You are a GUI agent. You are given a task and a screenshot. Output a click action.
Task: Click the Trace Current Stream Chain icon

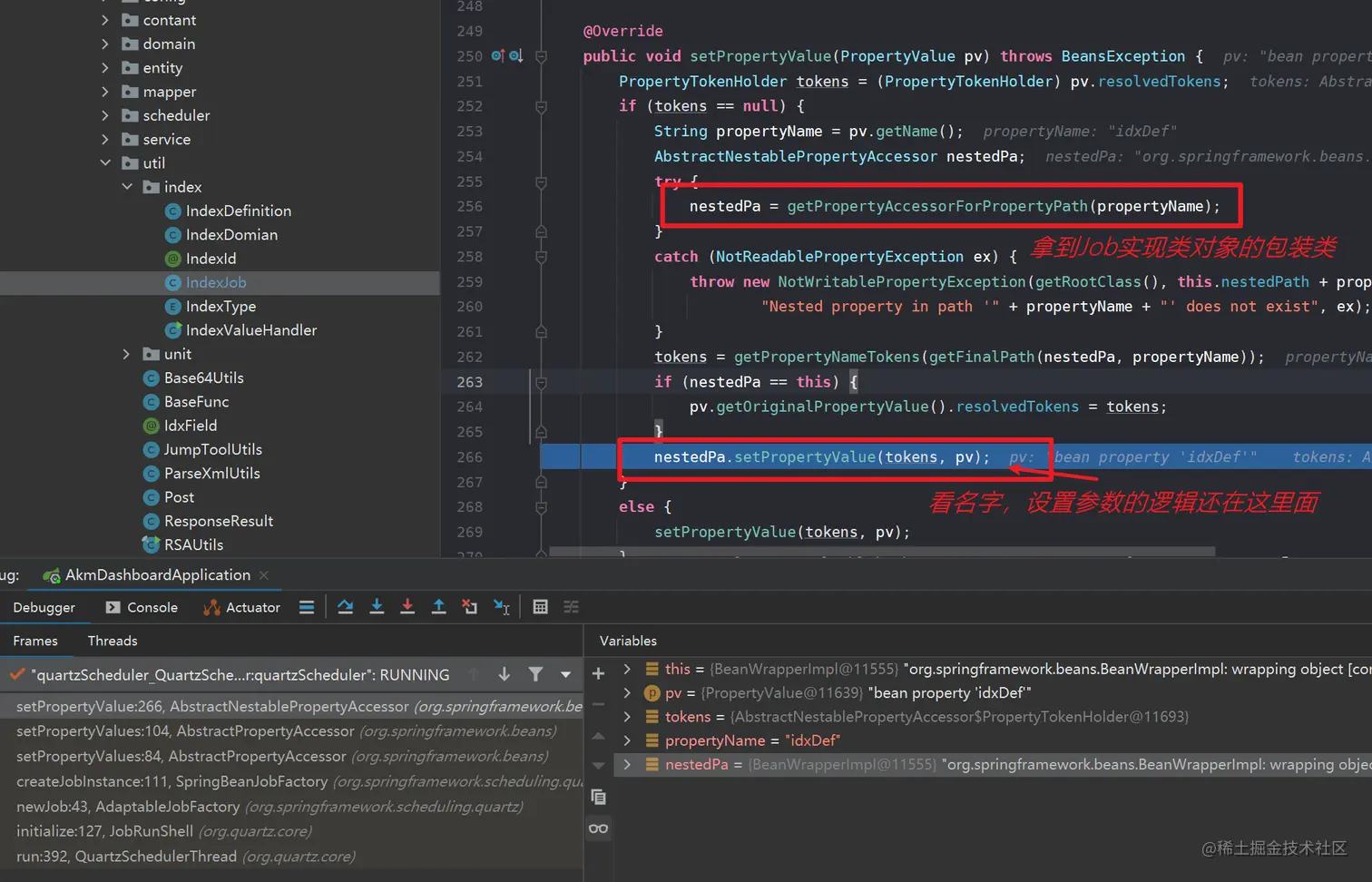571,607
